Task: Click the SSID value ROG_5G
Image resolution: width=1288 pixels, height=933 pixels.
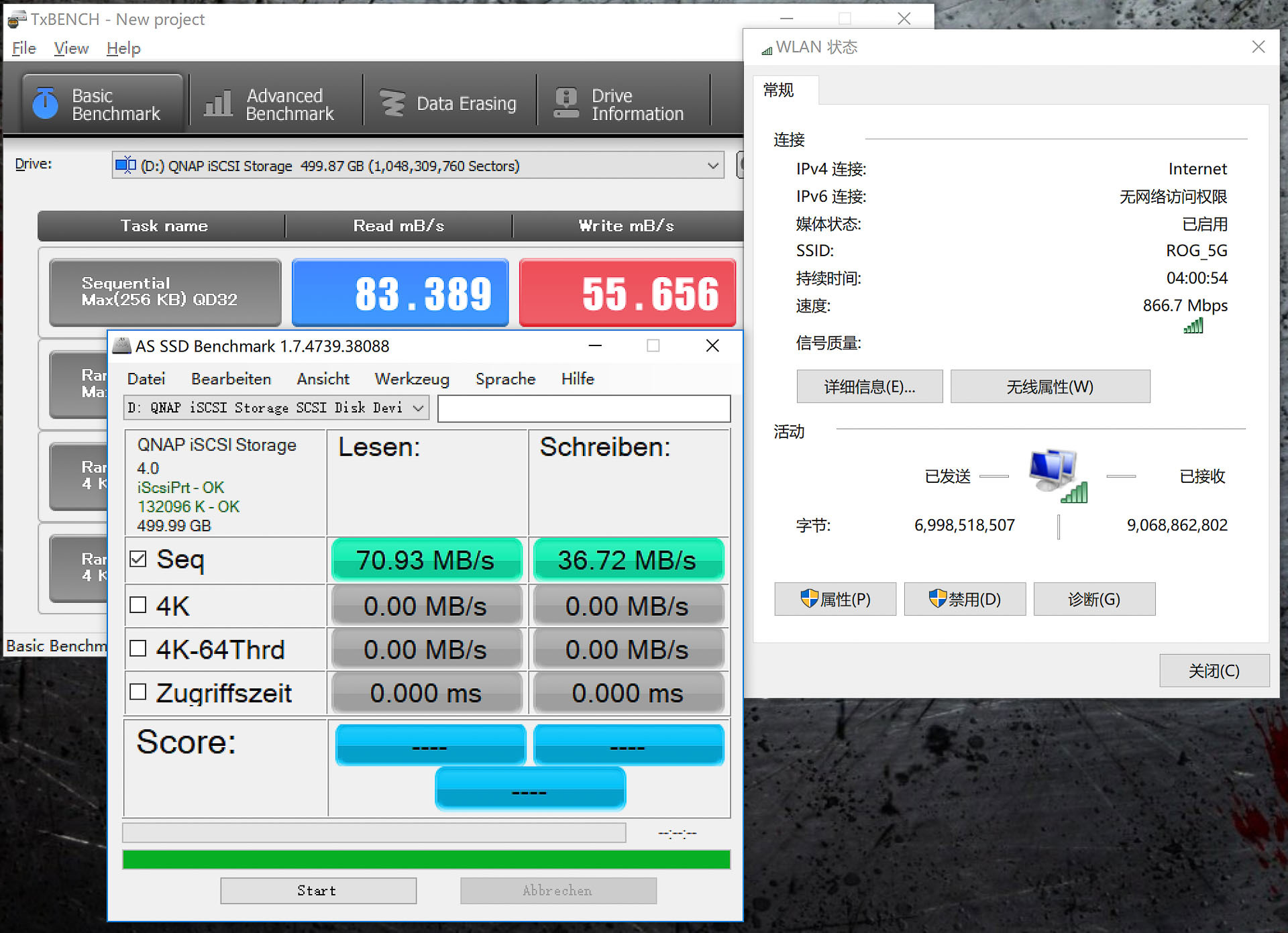Action: [x=1197, y=251]
